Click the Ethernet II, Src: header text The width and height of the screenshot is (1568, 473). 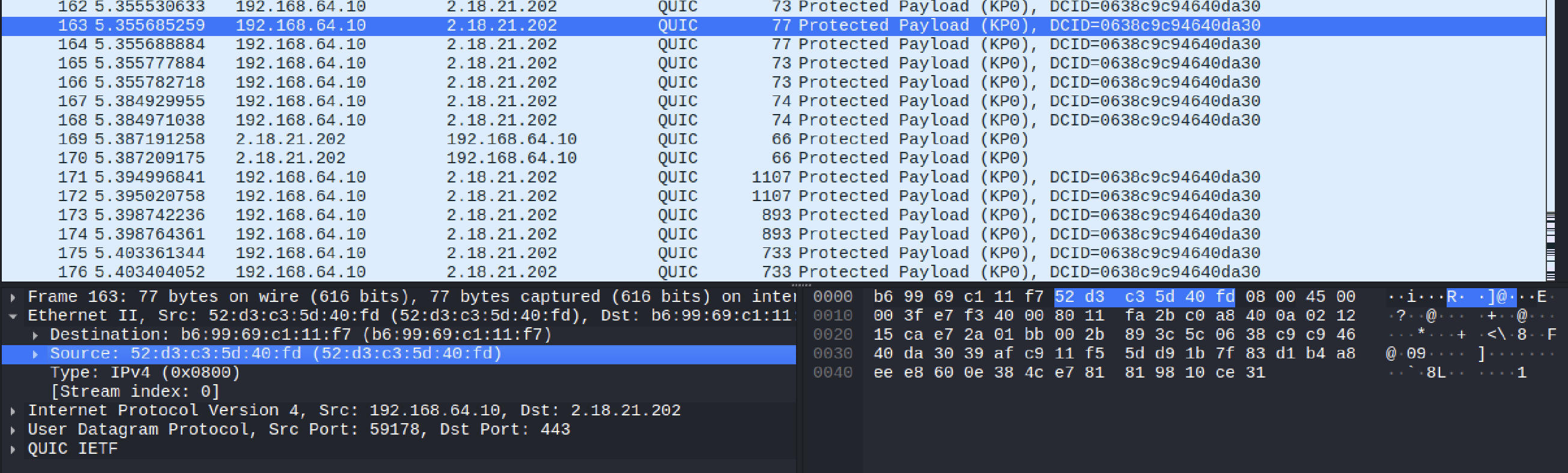coord(411,316)
